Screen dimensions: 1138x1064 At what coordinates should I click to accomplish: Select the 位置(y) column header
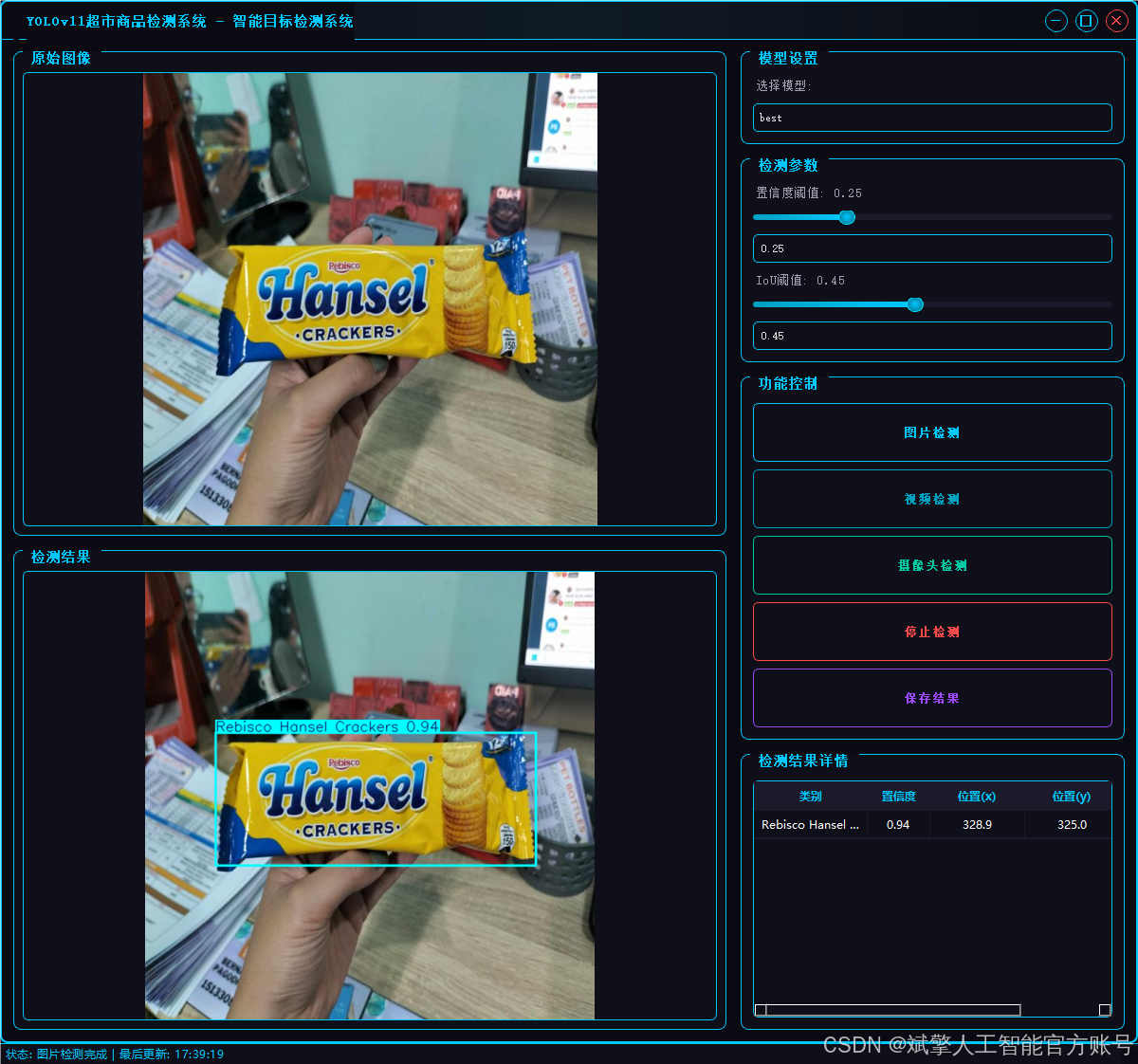tap(1072, 797)
